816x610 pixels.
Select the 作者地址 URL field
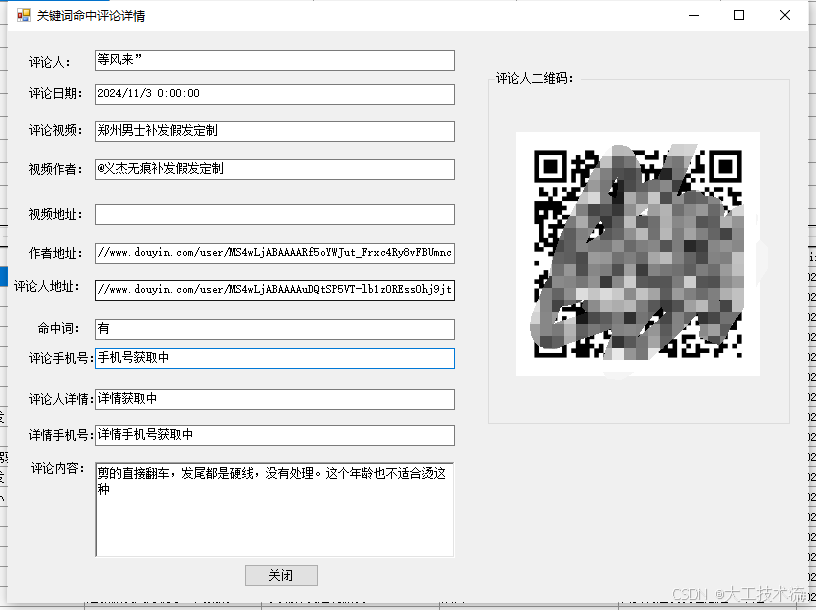coord(275,253)
